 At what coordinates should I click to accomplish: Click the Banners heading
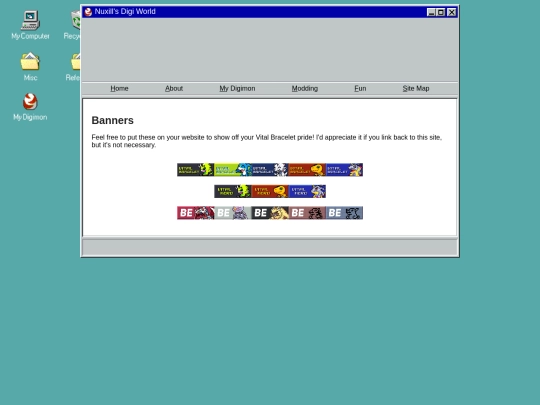click(113, 121)
